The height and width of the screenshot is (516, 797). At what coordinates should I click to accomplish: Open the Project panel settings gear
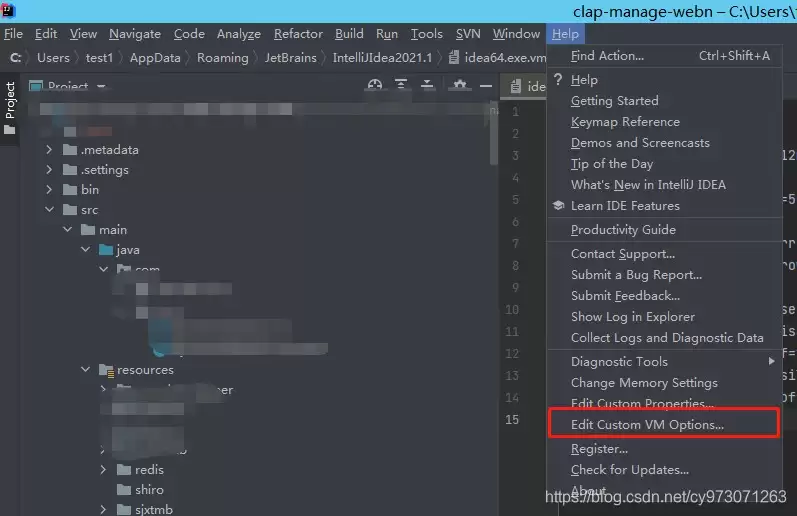tap(459, 85)
